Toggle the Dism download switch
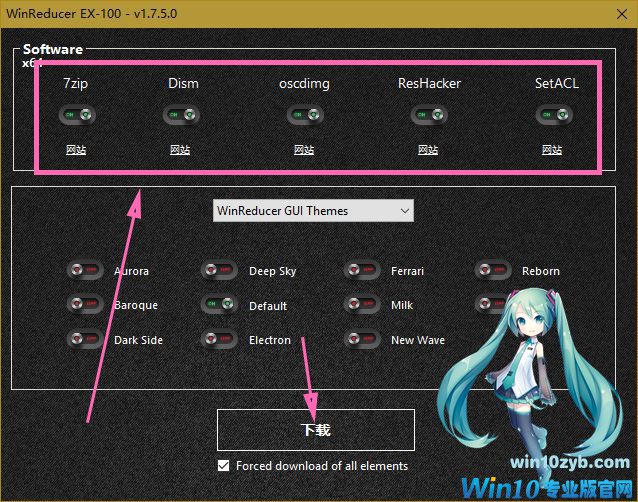Viewport: 638px width, 502px height. point(181,116)
